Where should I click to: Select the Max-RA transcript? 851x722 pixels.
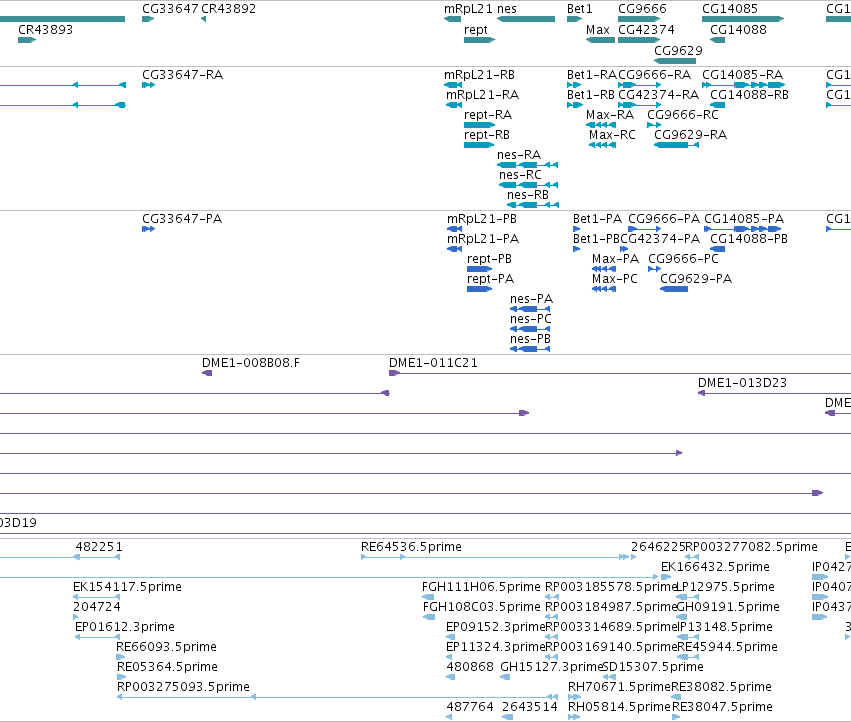coord(601,125)
